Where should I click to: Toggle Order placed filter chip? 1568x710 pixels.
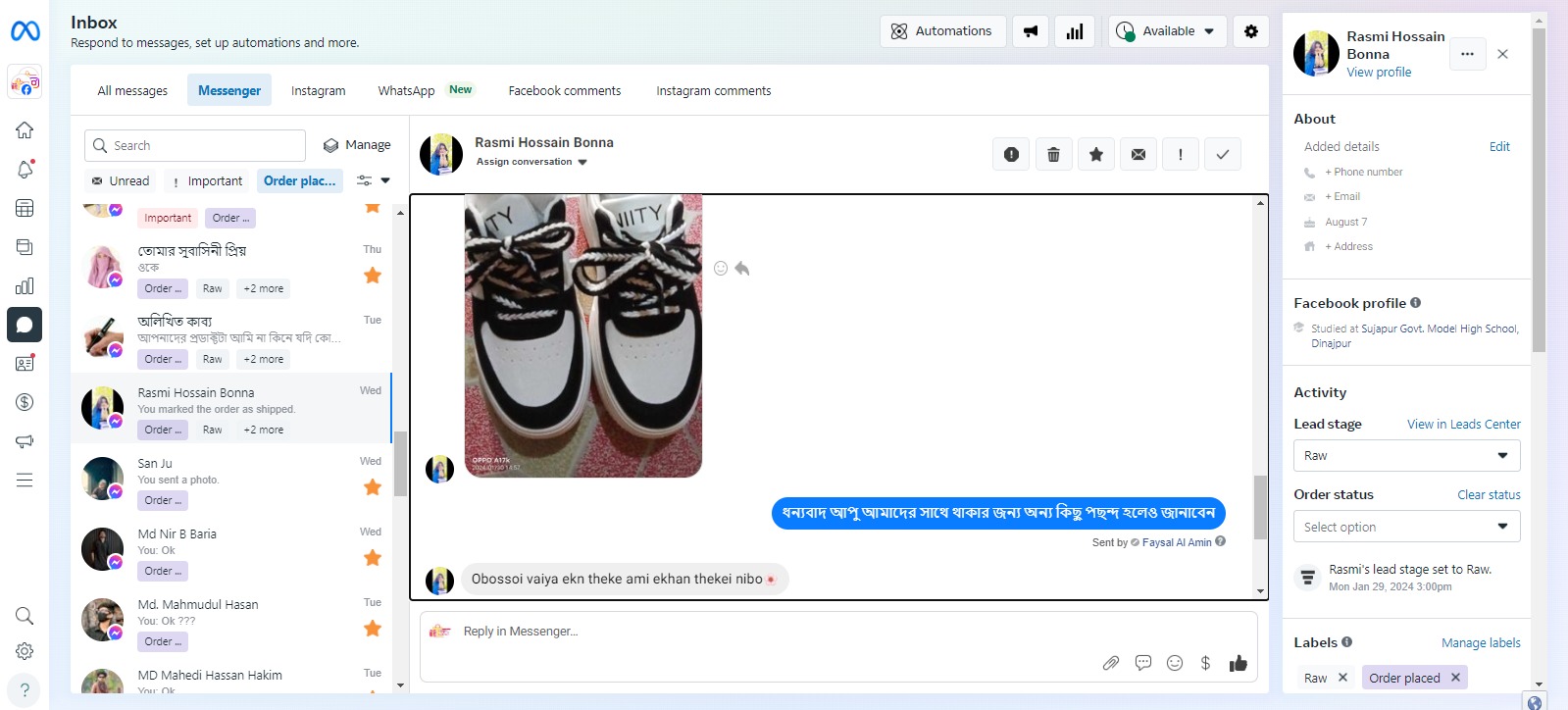(x=300, y=180)
